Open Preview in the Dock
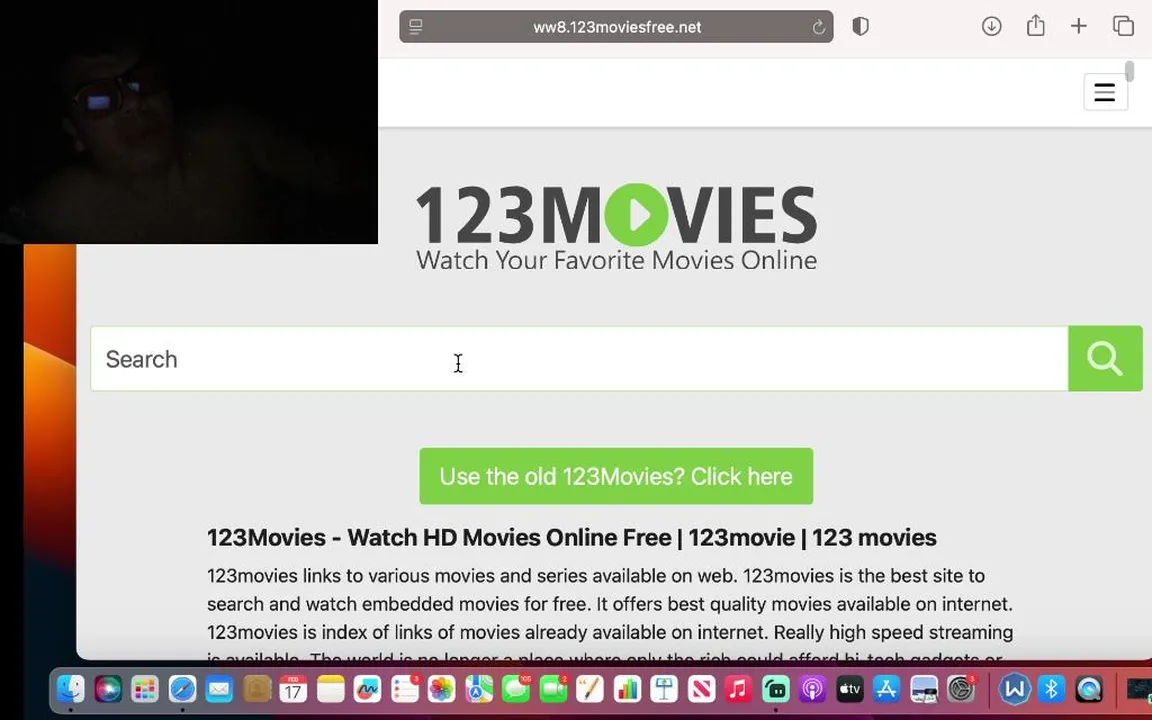Screen dimensions: 1152x720 click(924, 689)
